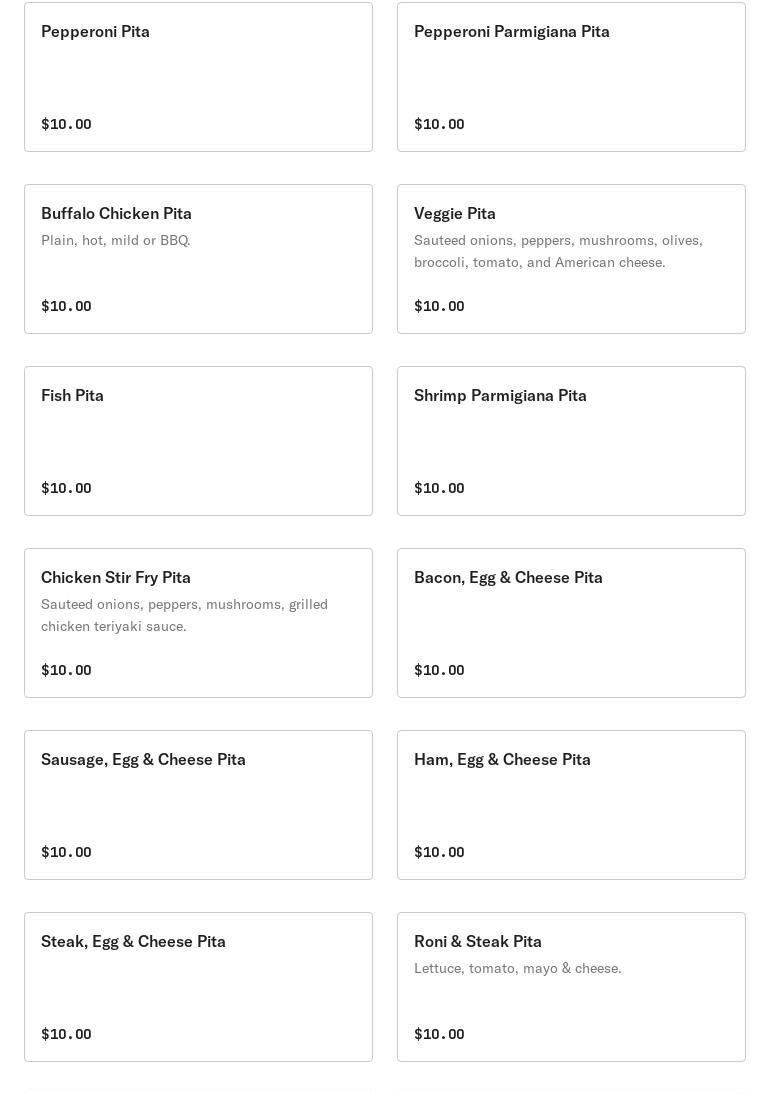Click the Fish Pita $10.00 price
Image resolution: width=770 pixels, height=1094 pixels.
66,488
